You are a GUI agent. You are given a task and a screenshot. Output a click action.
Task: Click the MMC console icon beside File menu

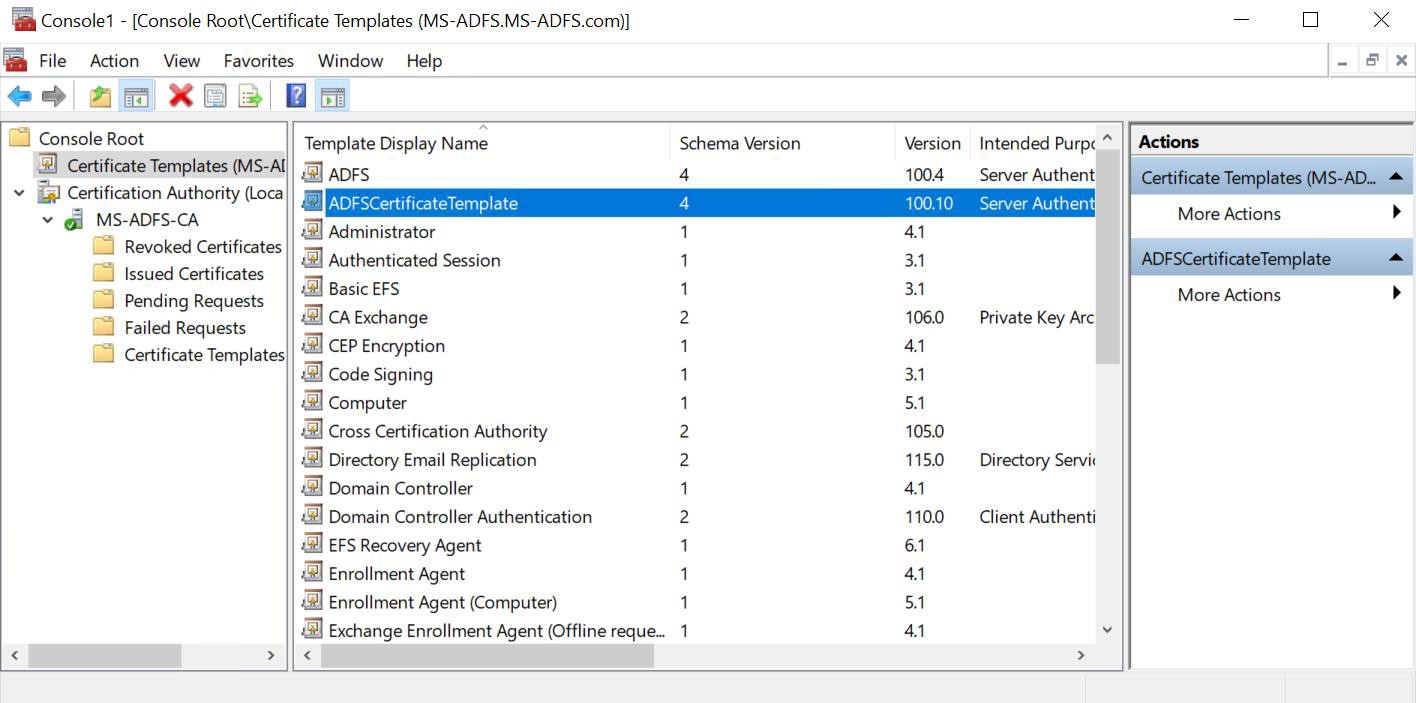click(16, 60)
